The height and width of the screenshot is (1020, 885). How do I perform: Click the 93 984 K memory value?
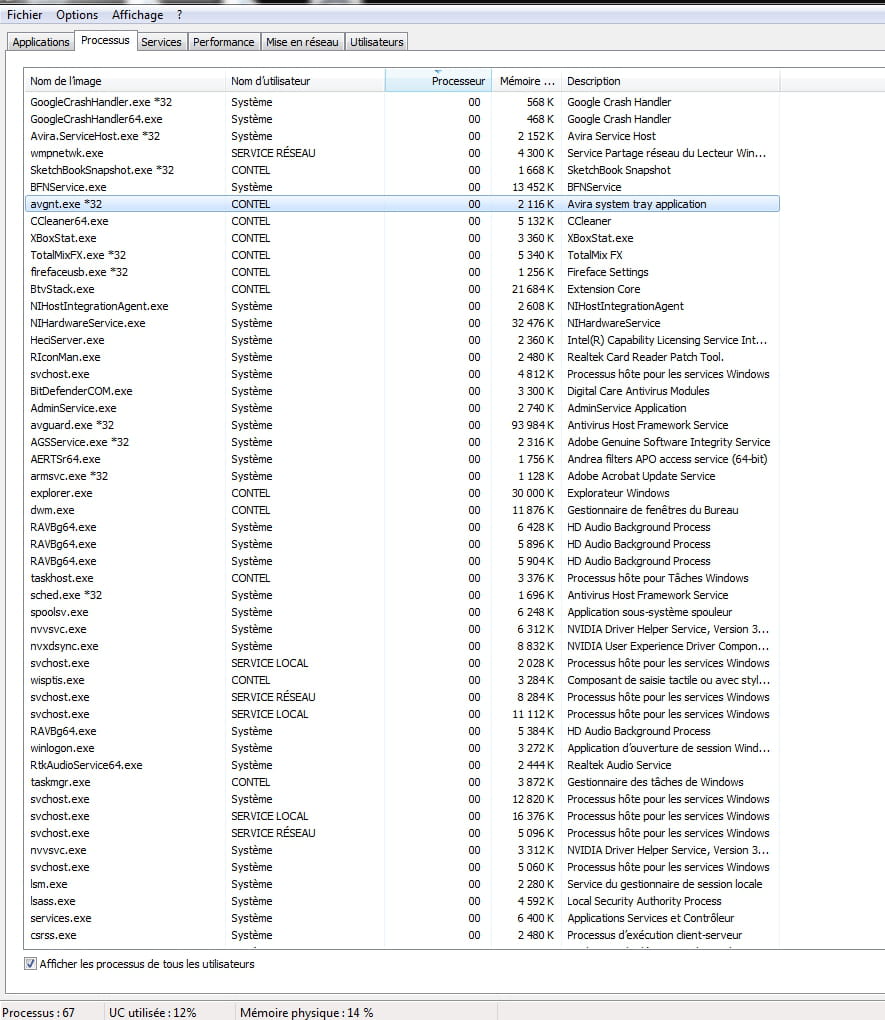pyautogui.click(x=532, y=425)
